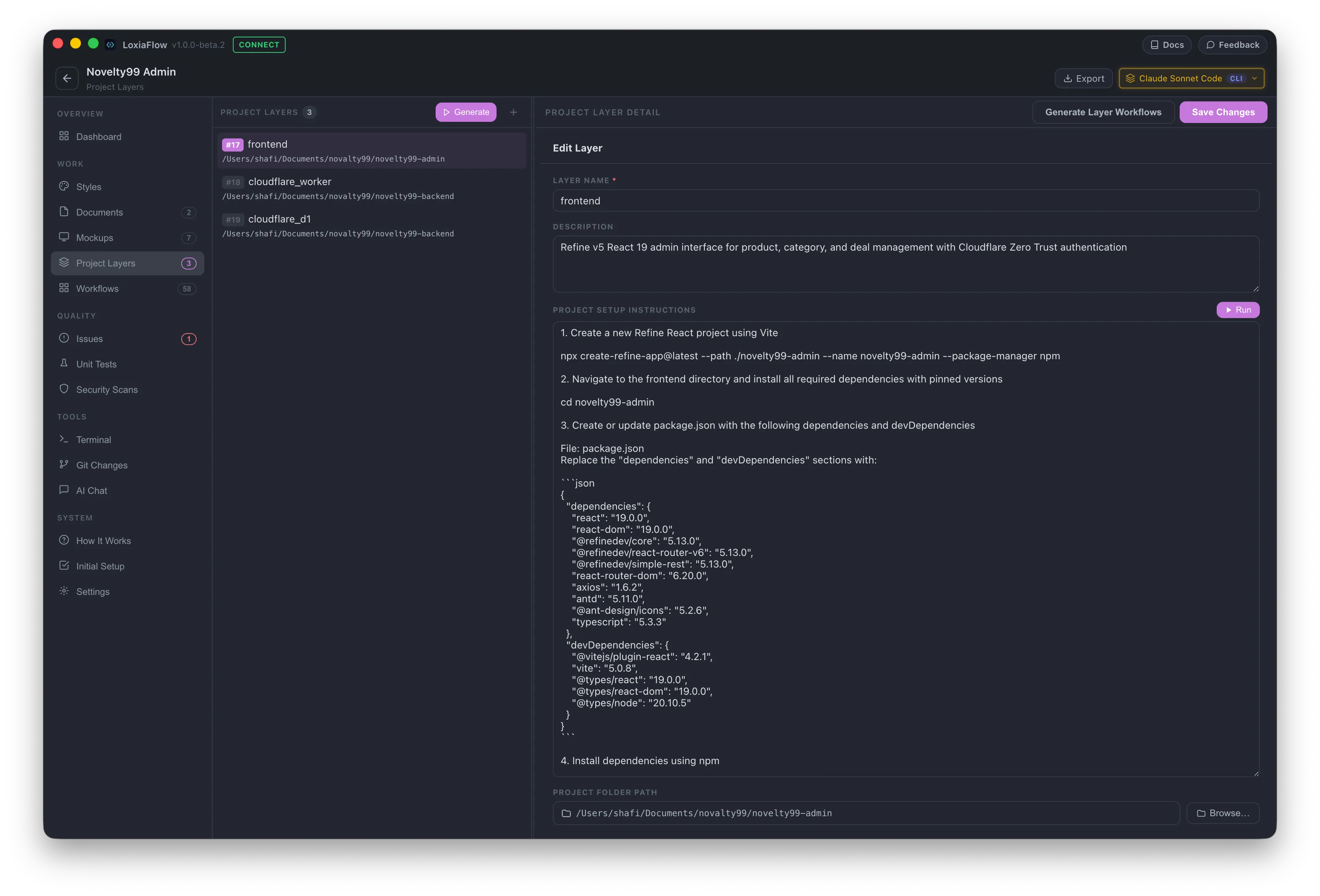The width and height of the screenshot is (1320, 896).
Task: Click the Edit Layer heading
Action: (577, 148)
